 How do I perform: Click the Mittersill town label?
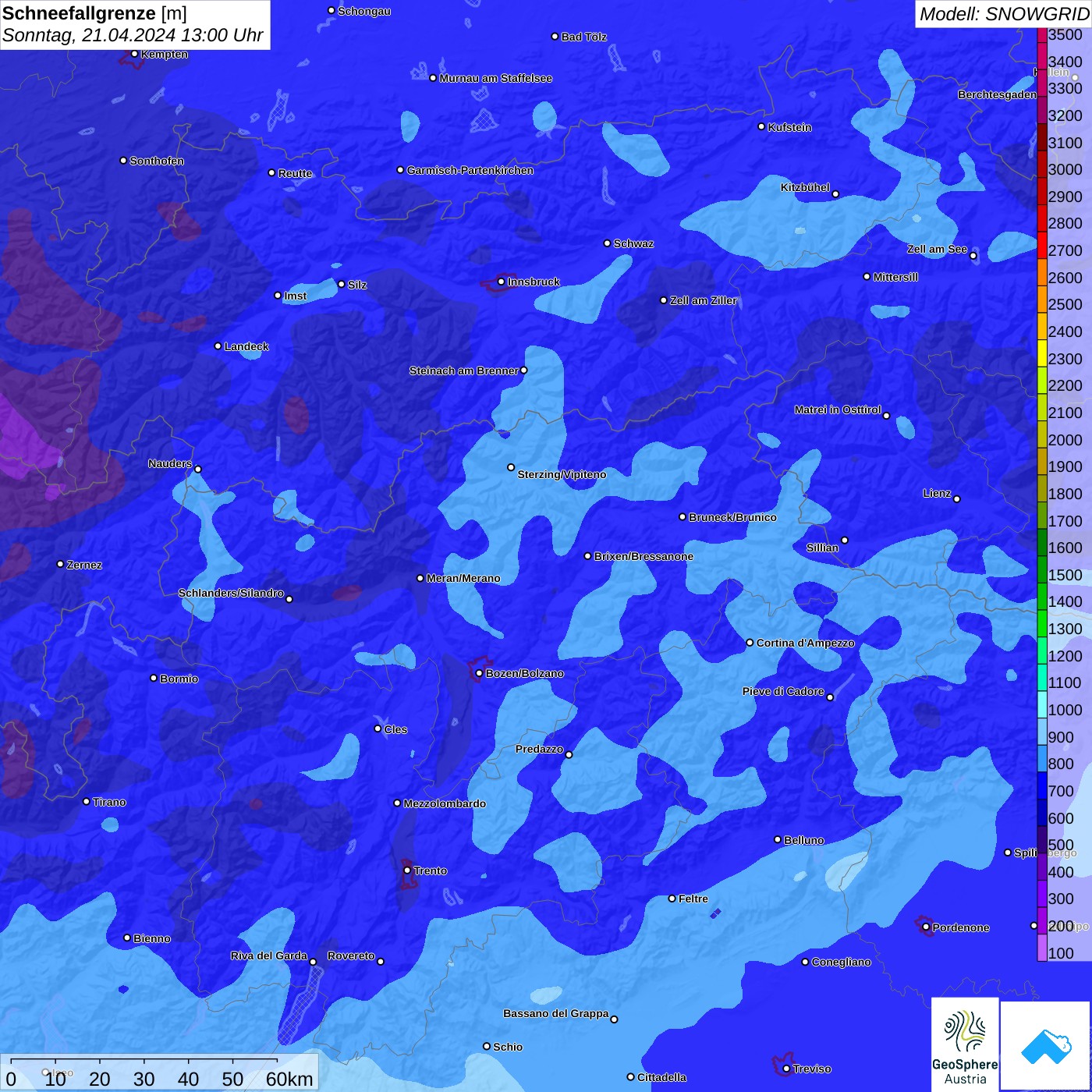[895, 277]
